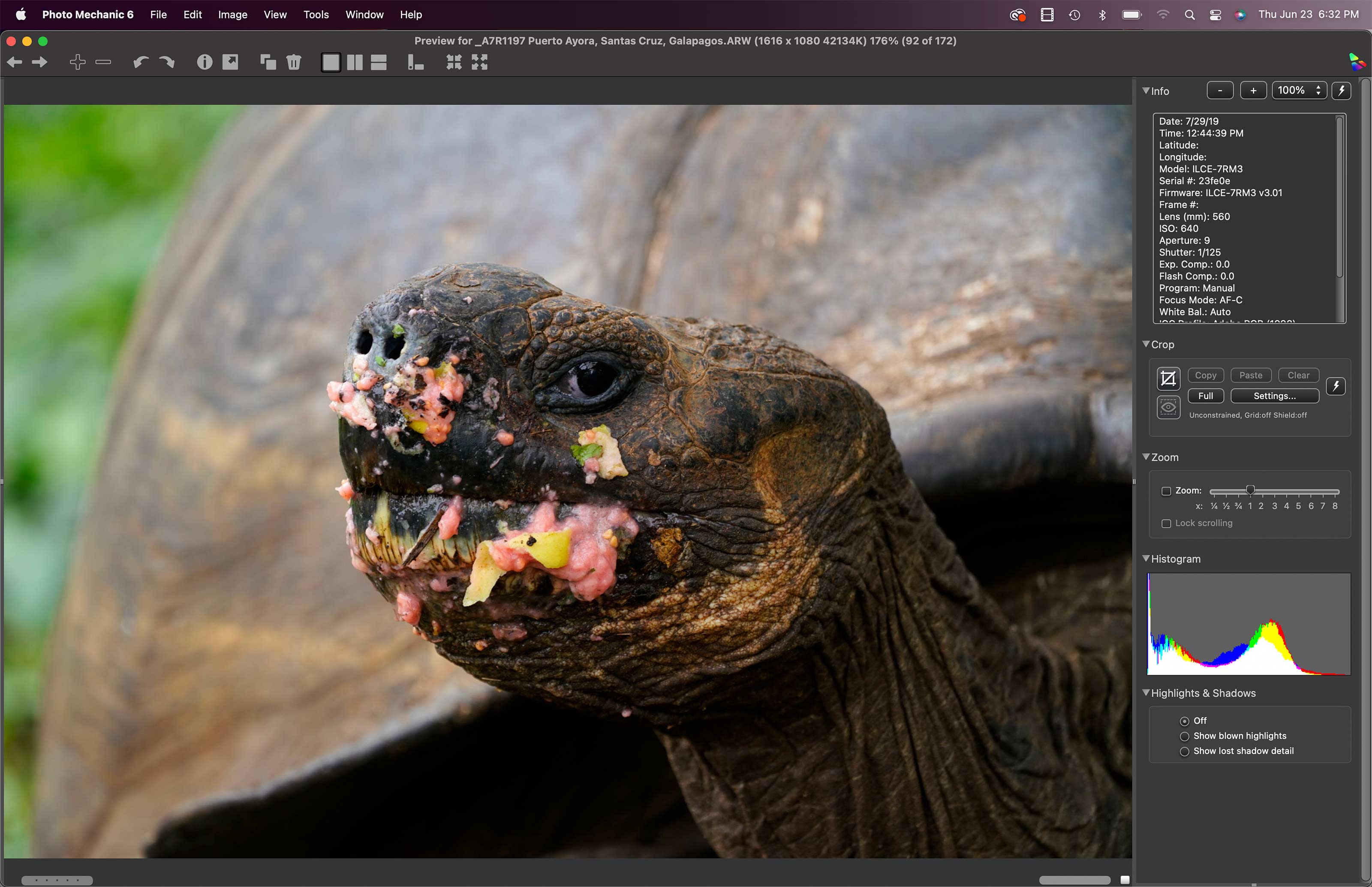Zoom in with the plus toolbar icon
This screenshot has height=887, width=1372.
[x=78, y=62]
